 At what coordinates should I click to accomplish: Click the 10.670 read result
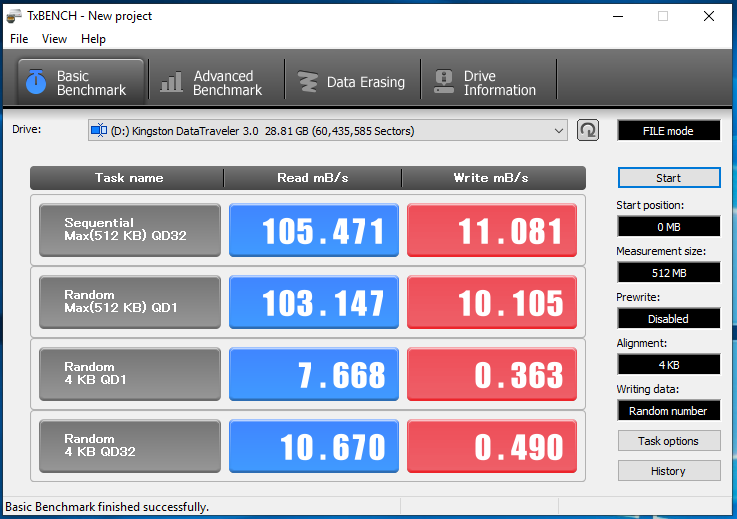point(314,446)
